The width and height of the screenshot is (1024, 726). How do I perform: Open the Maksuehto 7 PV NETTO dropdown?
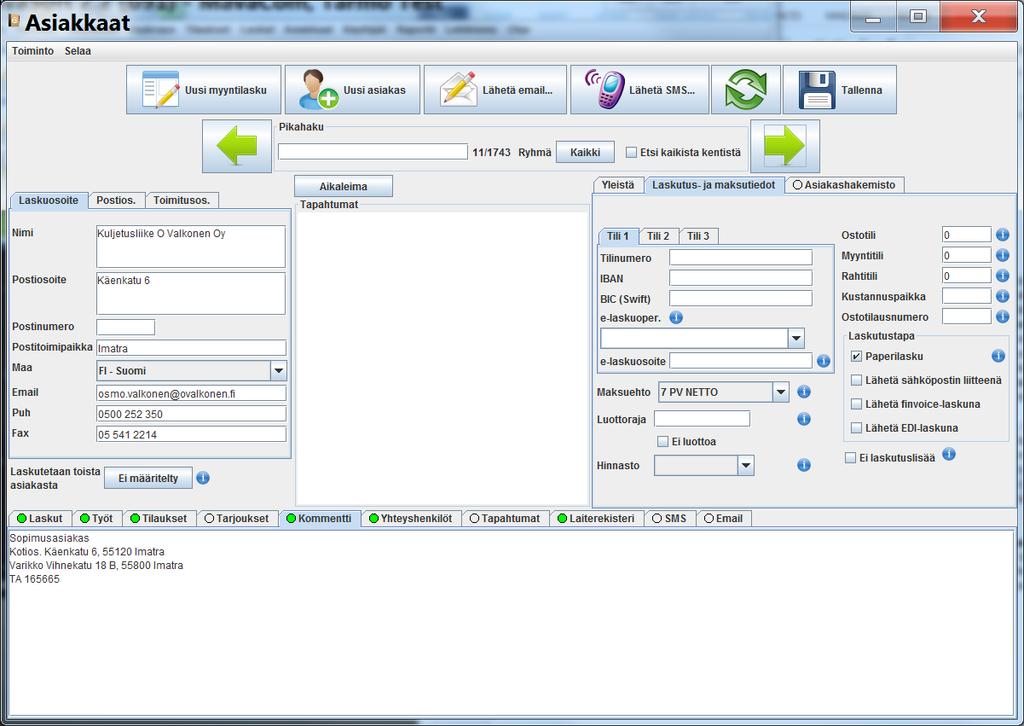tap(780, 392)
